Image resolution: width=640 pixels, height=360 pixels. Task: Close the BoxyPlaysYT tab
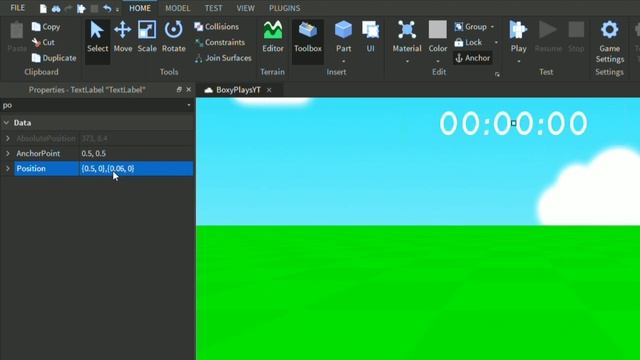pos(269,90)
